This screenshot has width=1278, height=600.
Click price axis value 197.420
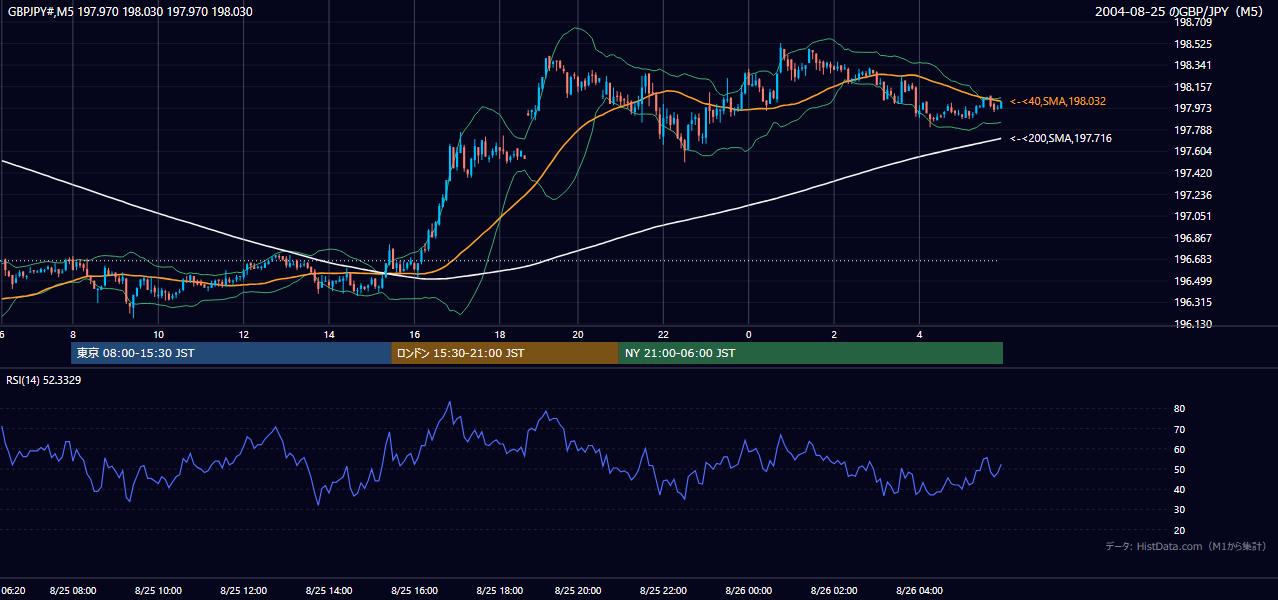pos(1193,174)
